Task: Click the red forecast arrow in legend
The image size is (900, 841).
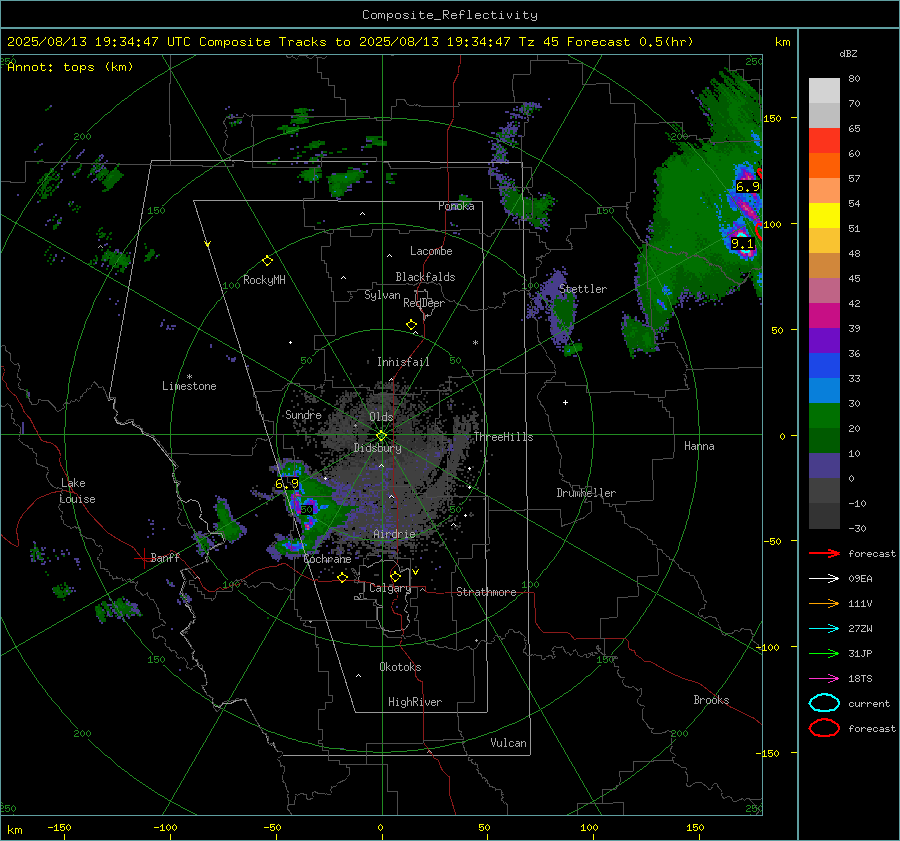Action: [x=824, y=553]
